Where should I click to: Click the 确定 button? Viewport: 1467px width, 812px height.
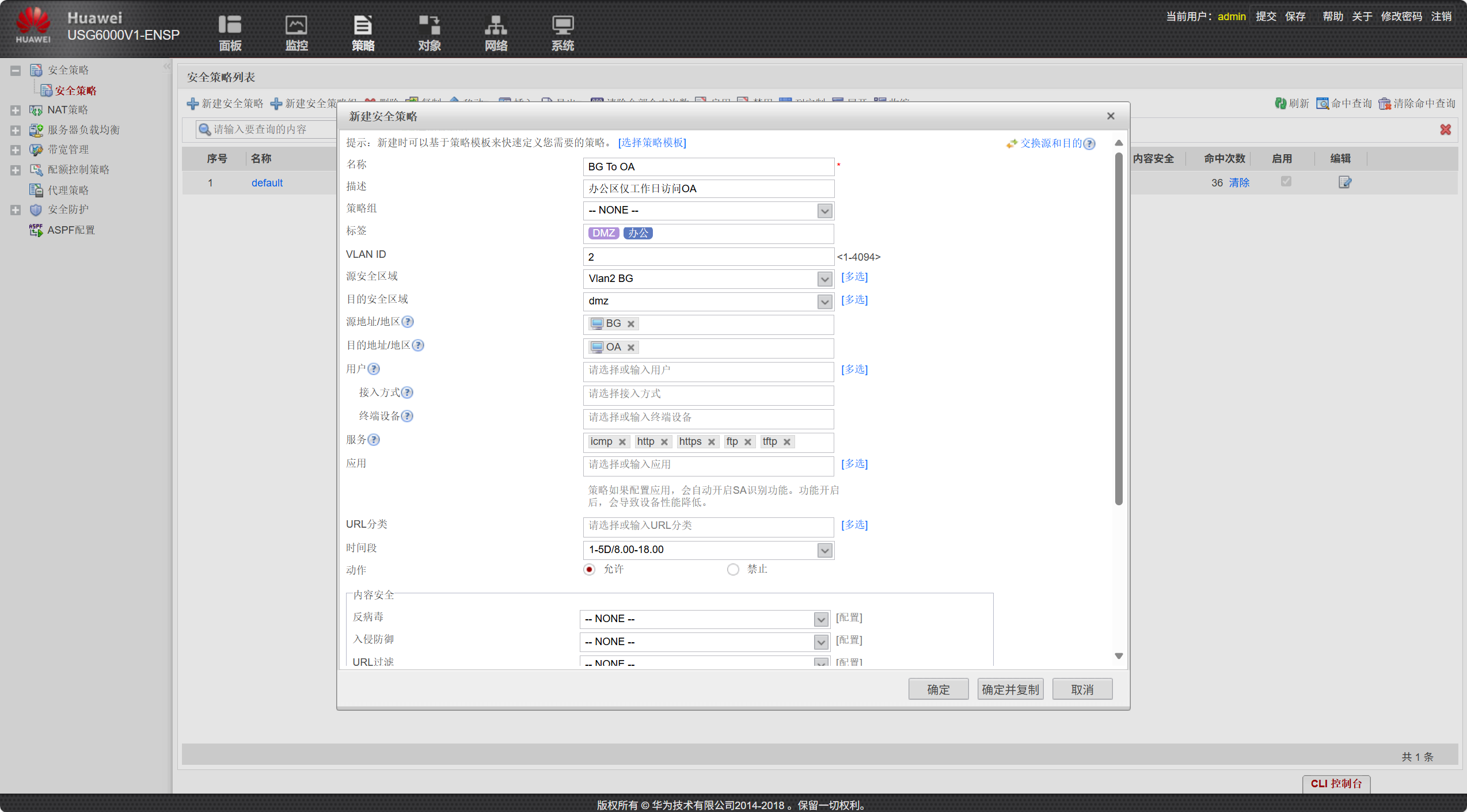(938, 689)
